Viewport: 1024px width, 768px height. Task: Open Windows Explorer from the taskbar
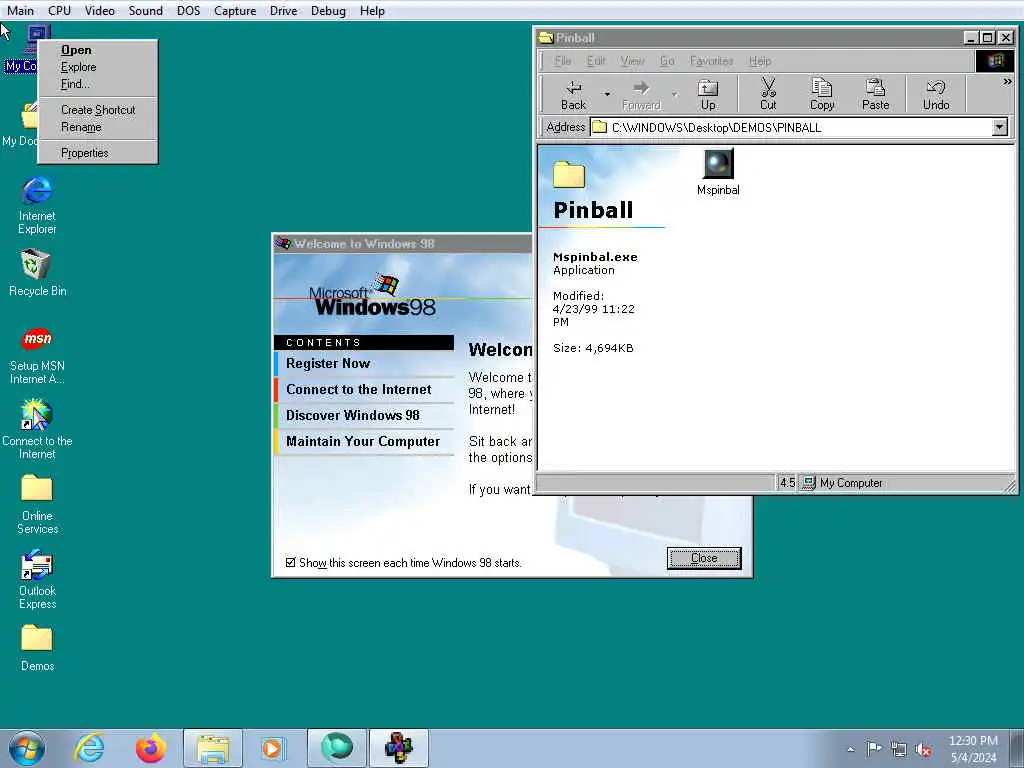(213, 748)
